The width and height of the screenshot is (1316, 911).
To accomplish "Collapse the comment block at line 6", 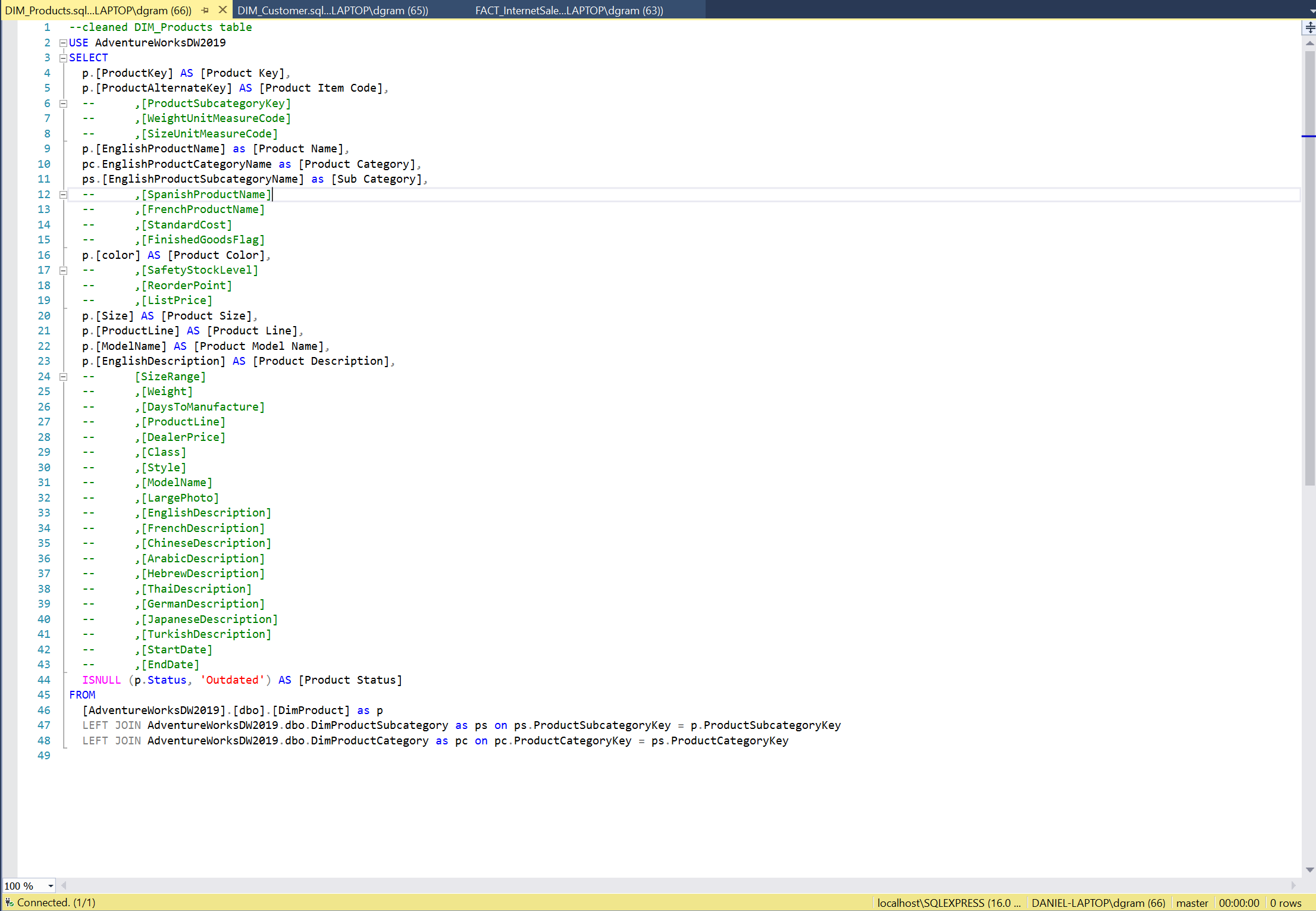I will click(x=63, y=104).
